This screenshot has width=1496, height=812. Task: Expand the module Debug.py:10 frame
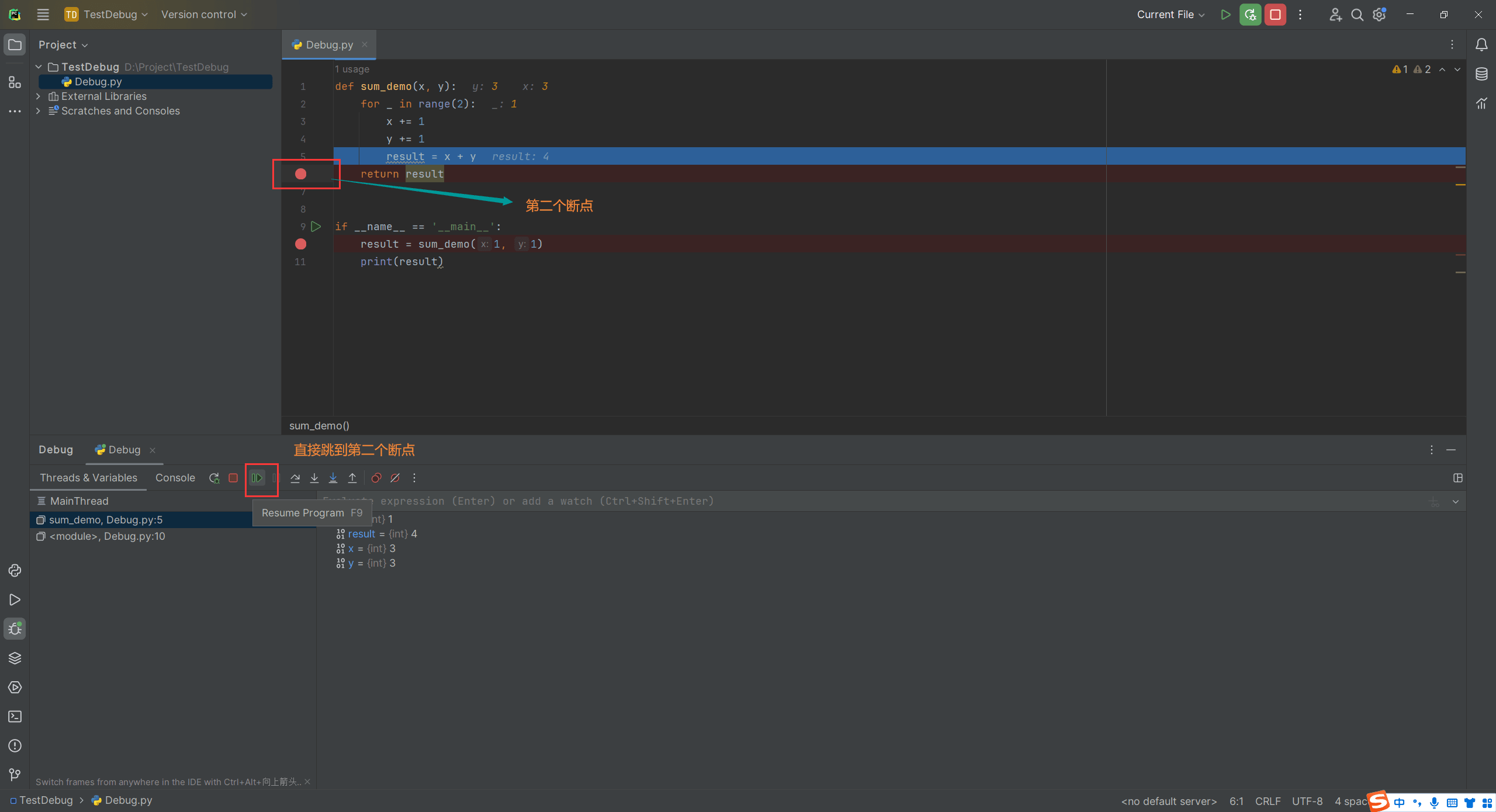(x=107, y=536)
